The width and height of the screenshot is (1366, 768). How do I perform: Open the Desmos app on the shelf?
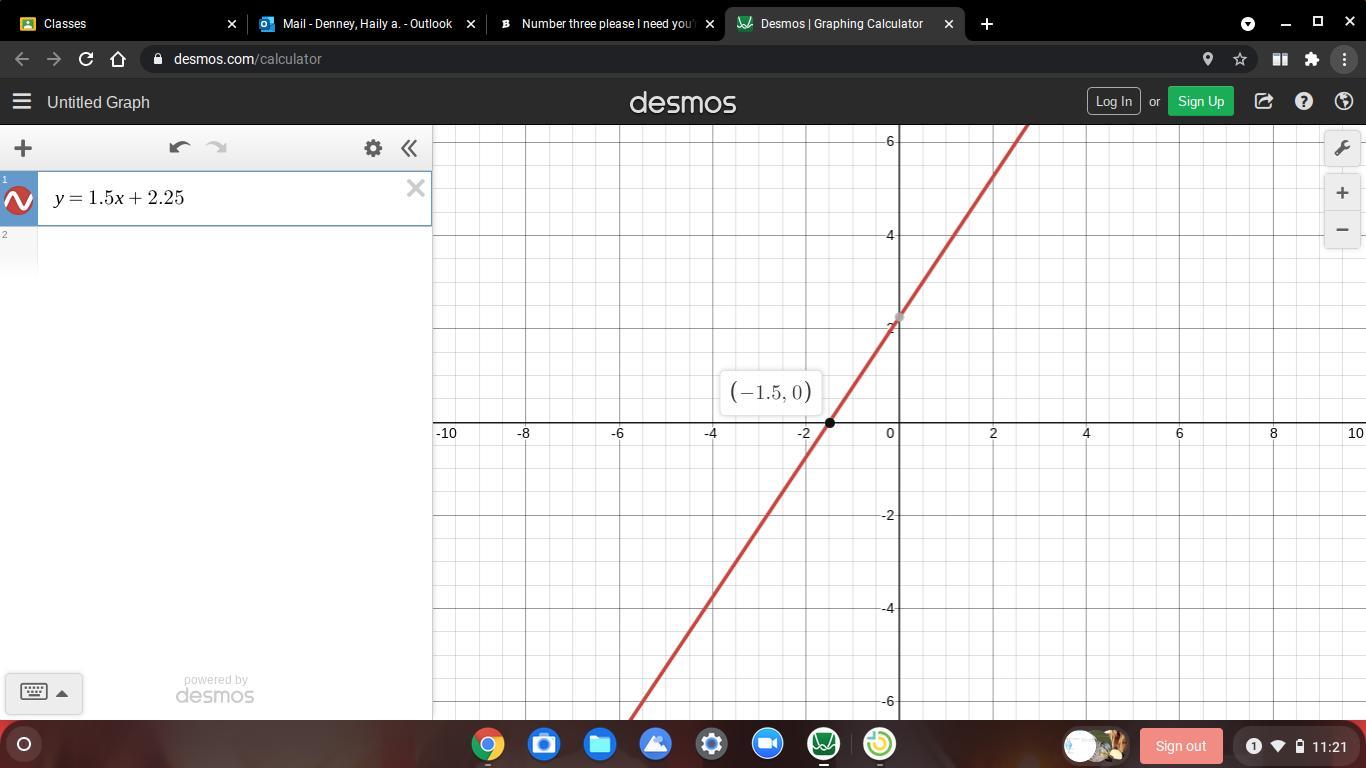[824, 744]
